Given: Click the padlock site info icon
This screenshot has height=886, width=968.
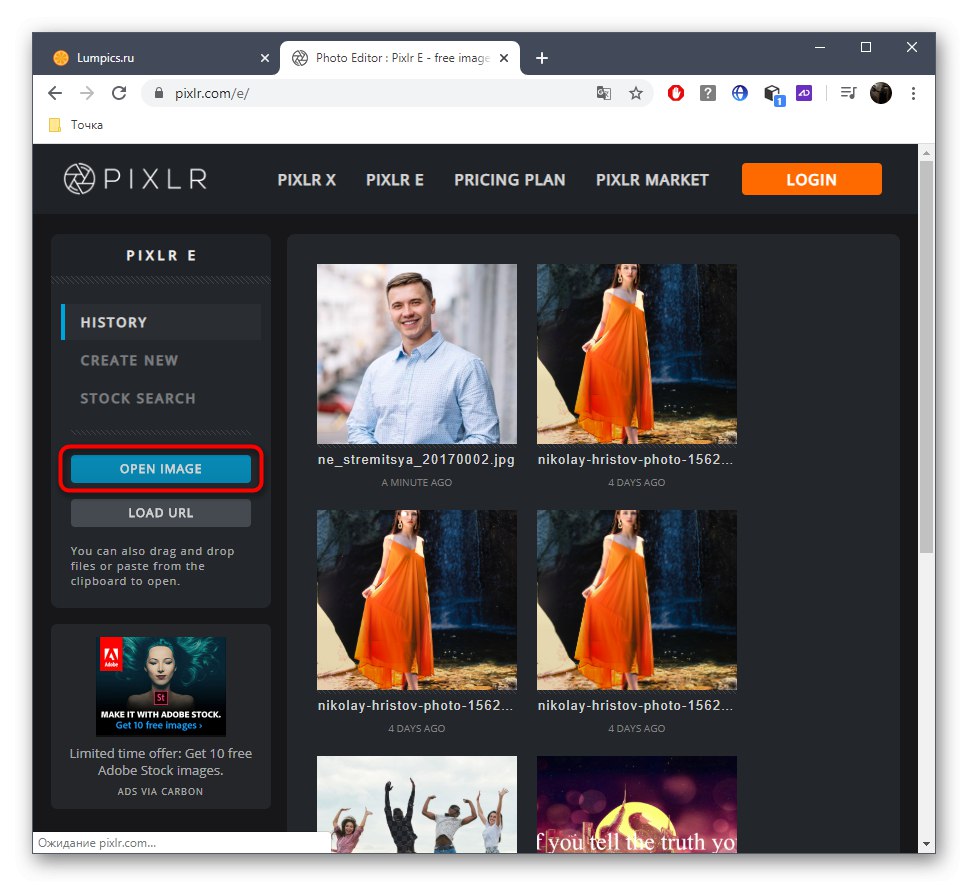Looking at the screenshot, I should coord(159,93).
